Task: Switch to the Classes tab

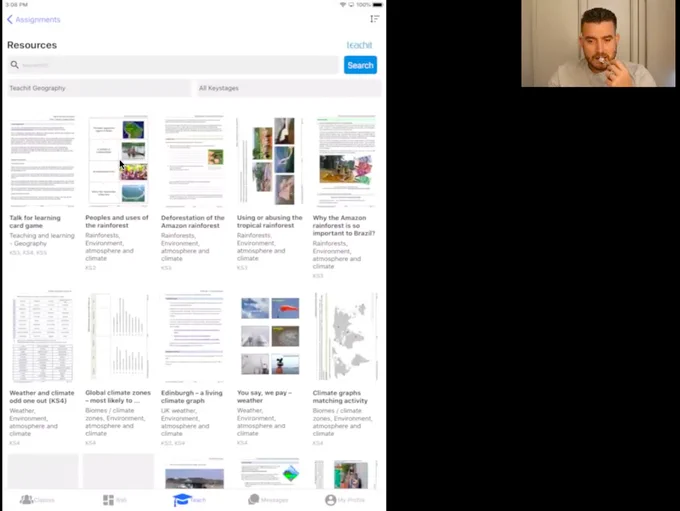Action: click(37, 500)
